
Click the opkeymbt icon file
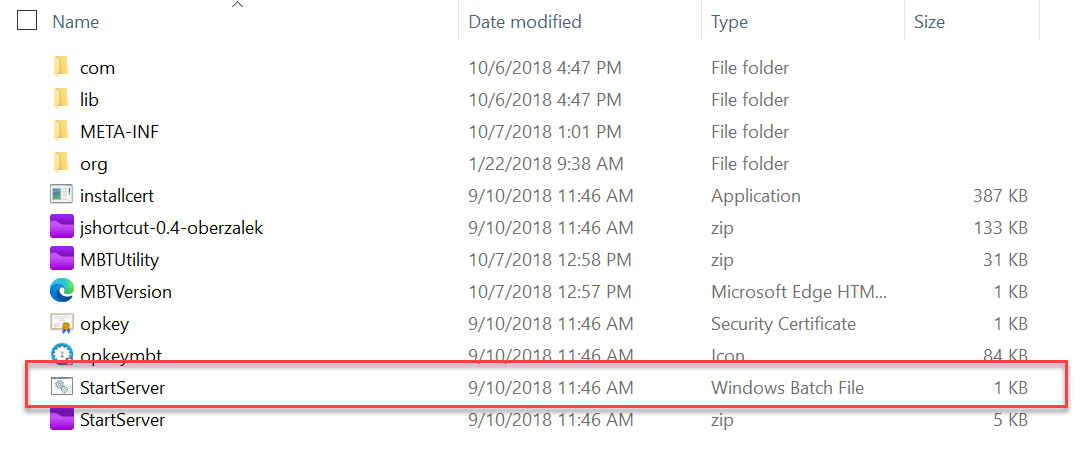pos(62,354)
